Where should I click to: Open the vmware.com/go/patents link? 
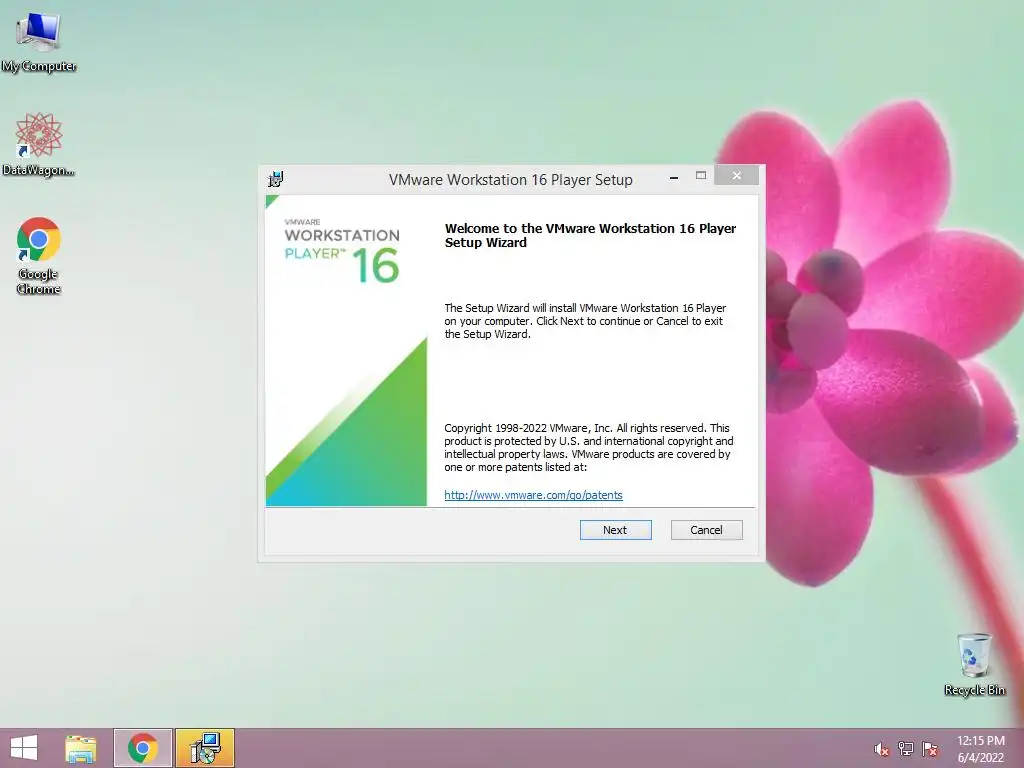(533, 495)
